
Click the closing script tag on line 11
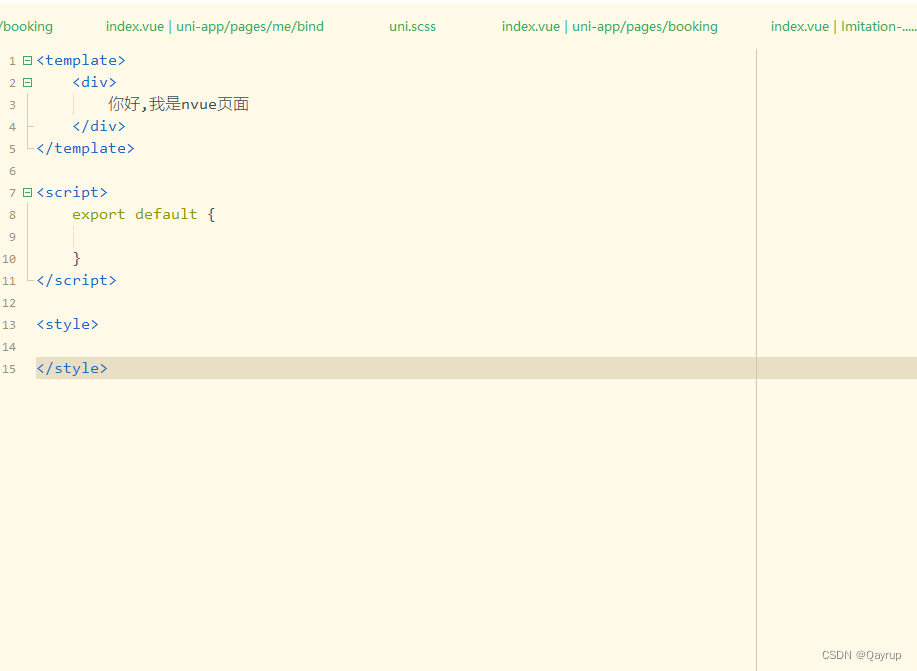point(76,280)
